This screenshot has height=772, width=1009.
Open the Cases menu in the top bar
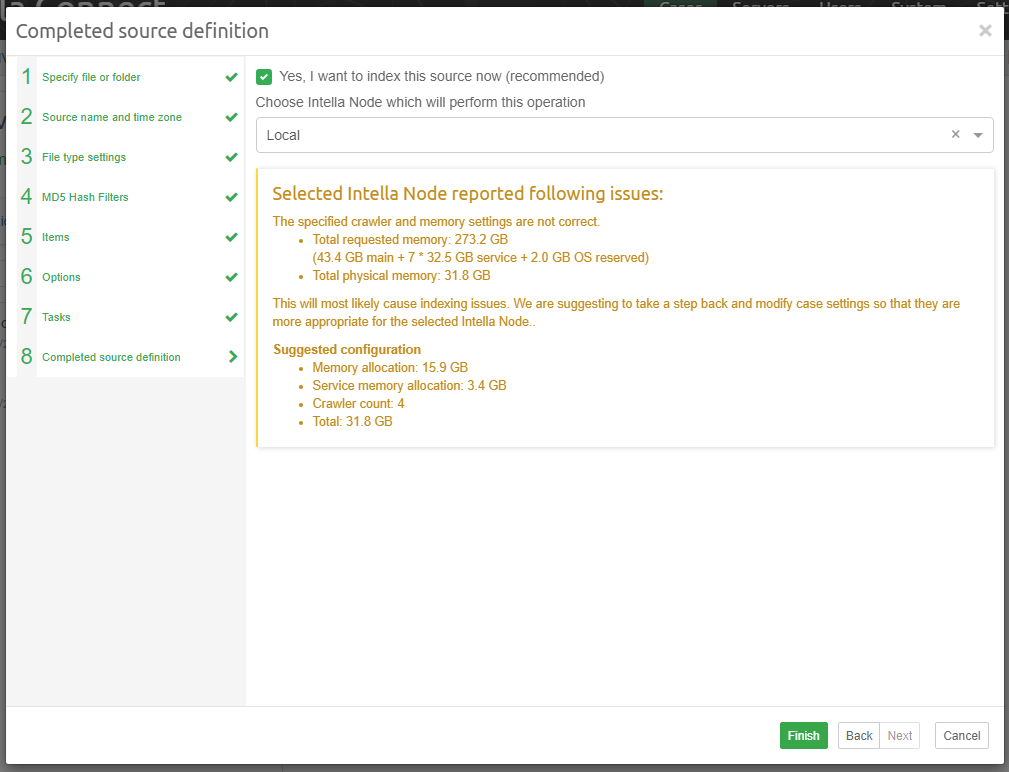[681, 6]
